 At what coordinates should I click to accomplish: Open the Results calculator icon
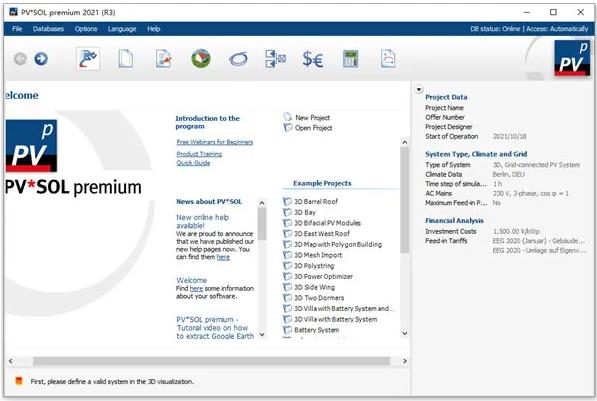[350, 59]
